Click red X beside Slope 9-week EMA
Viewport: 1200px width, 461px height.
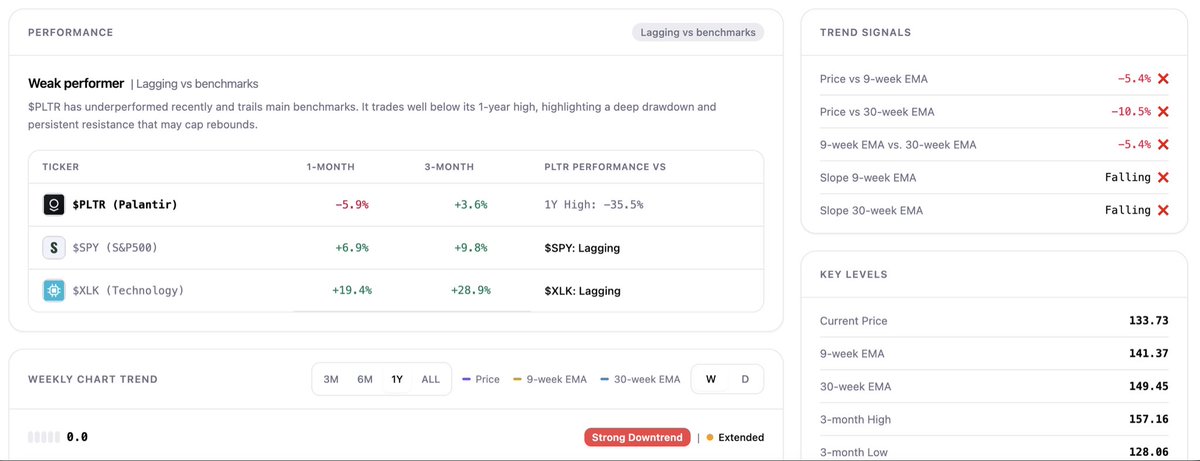click(x=1162, y=178)
